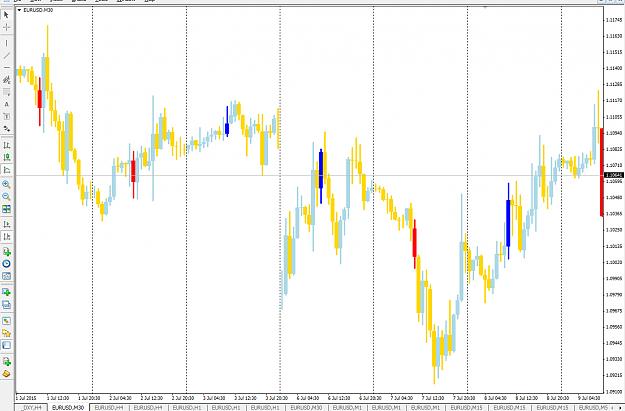
Task: Create a New Chart
Action: [x=6, y=292]
